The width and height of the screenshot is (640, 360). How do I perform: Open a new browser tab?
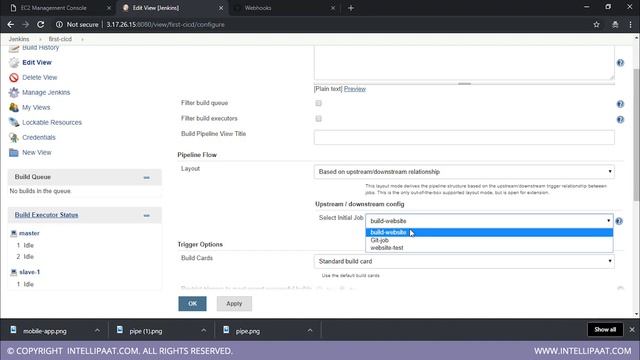coord(351,8)
